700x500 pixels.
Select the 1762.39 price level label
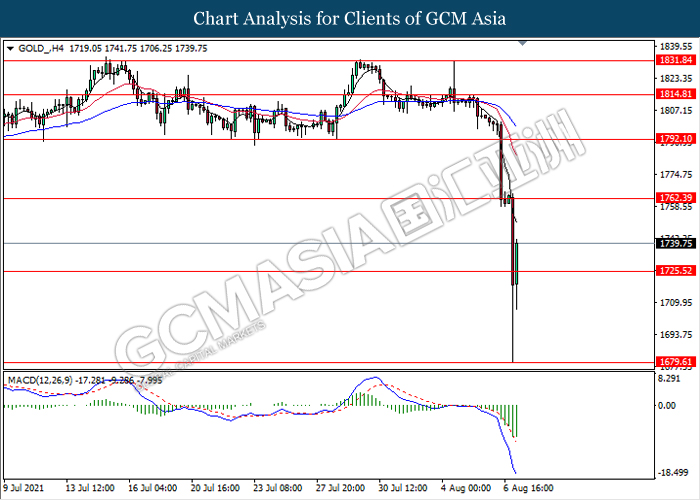point(676,198)
